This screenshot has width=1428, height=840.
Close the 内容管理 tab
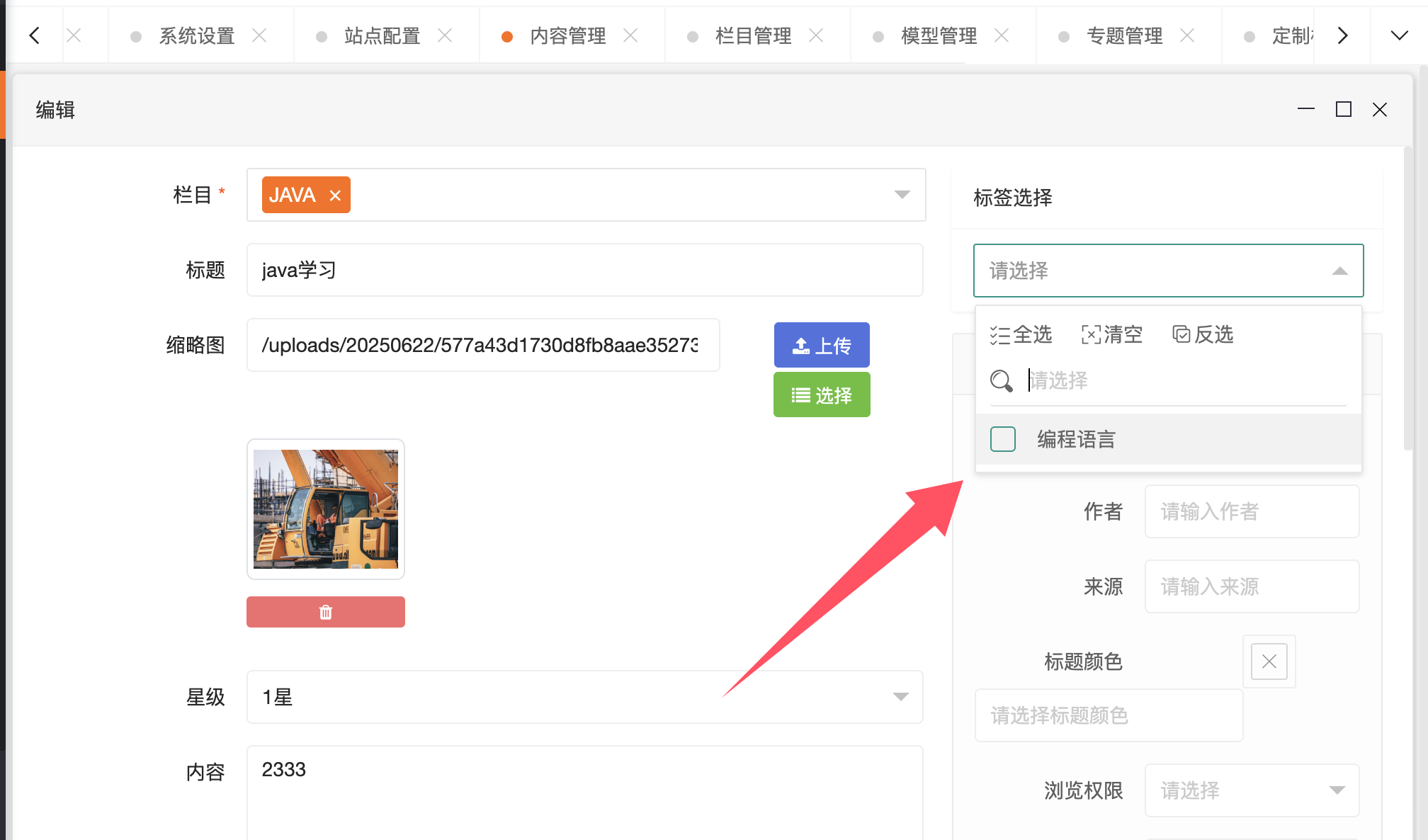pyautogui.click(x=630, y=35)
